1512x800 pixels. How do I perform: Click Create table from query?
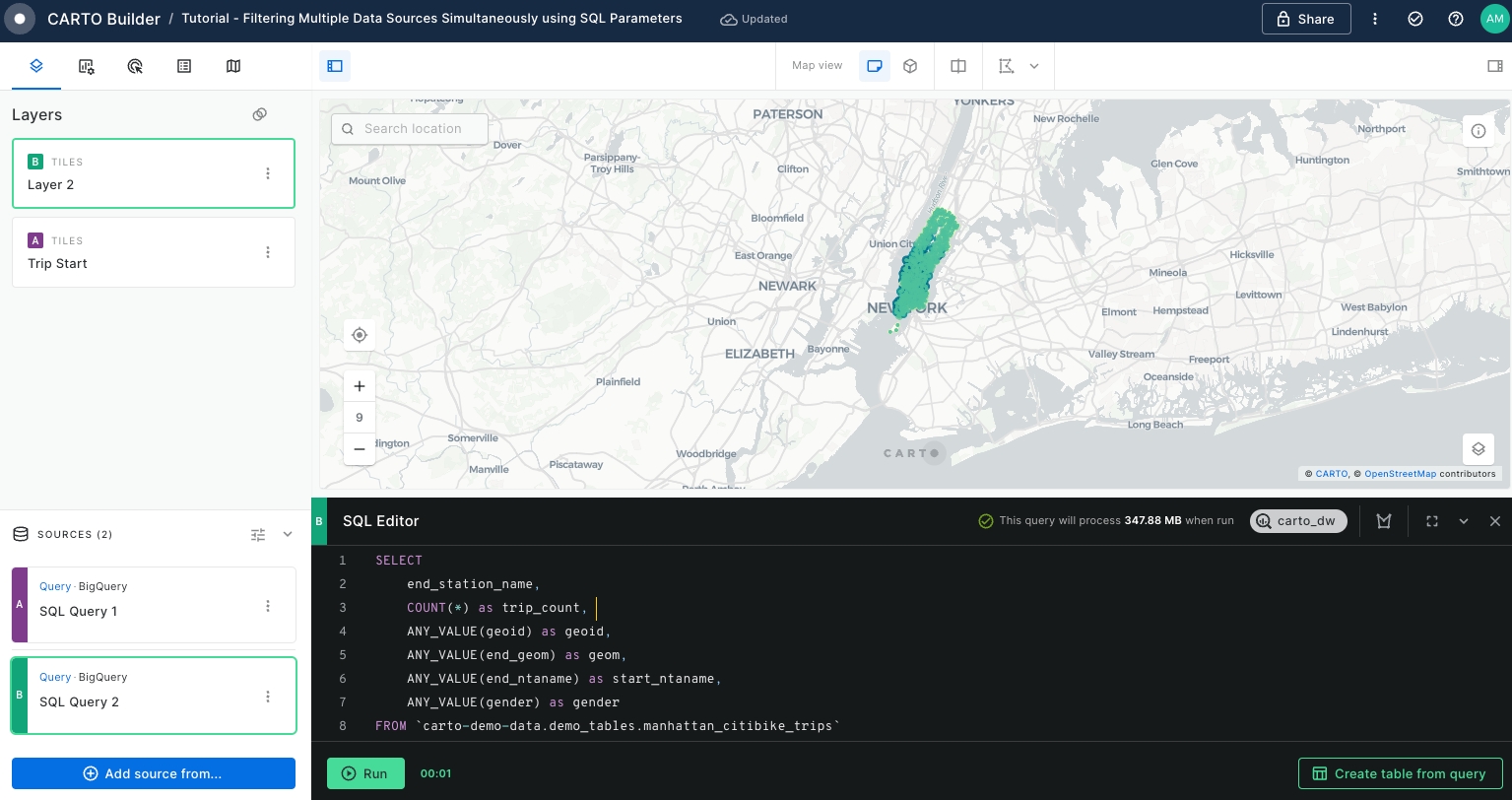[1400, 773]
